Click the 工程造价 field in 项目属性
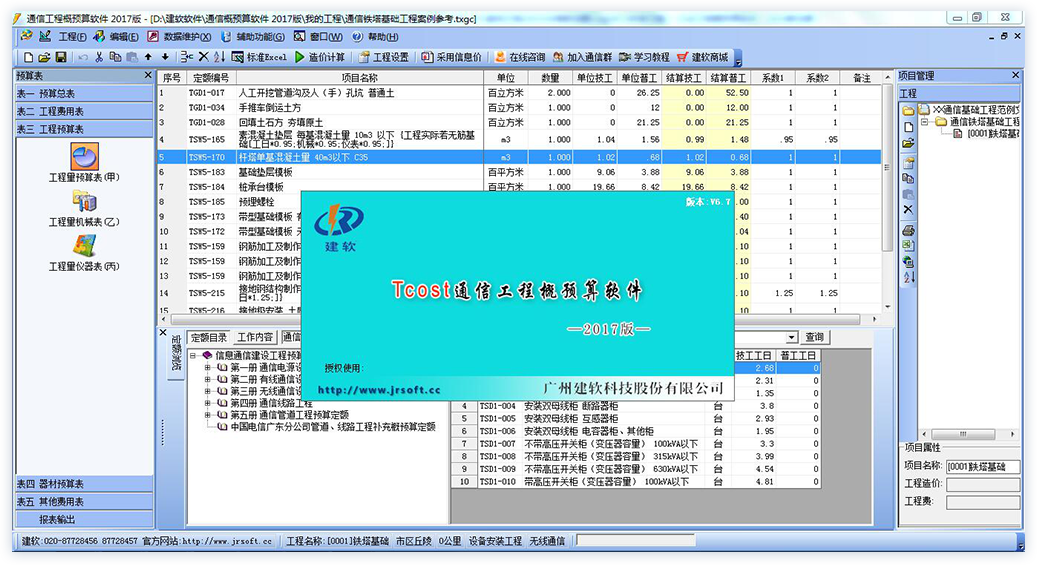The image size is (1037, 565). (983, 484)
